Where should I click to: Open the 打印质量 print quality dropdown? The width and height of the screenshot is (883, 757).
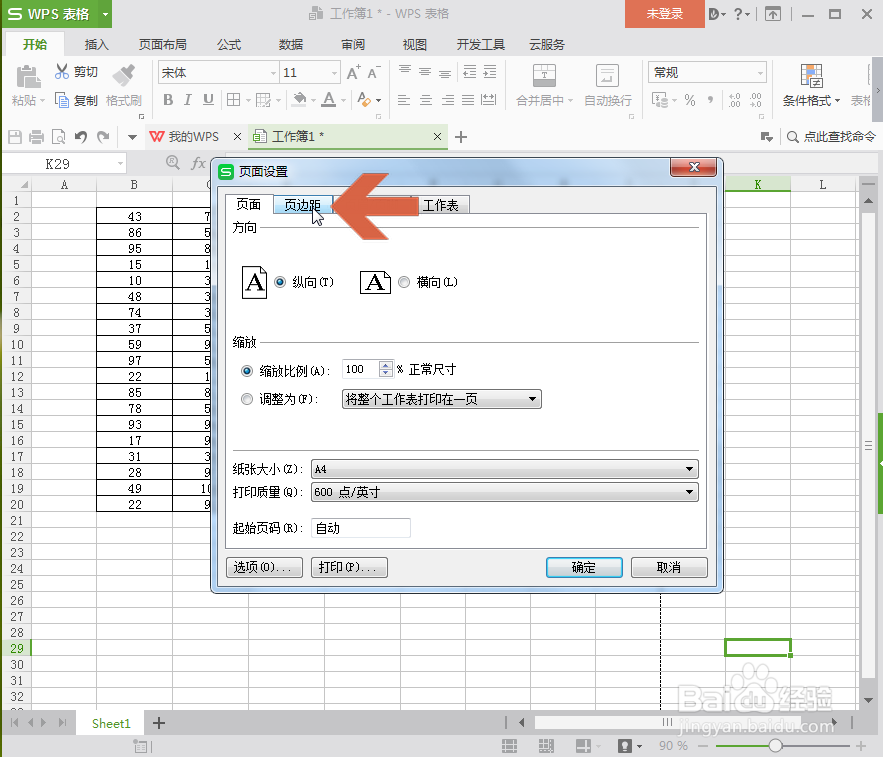(688, 491)
